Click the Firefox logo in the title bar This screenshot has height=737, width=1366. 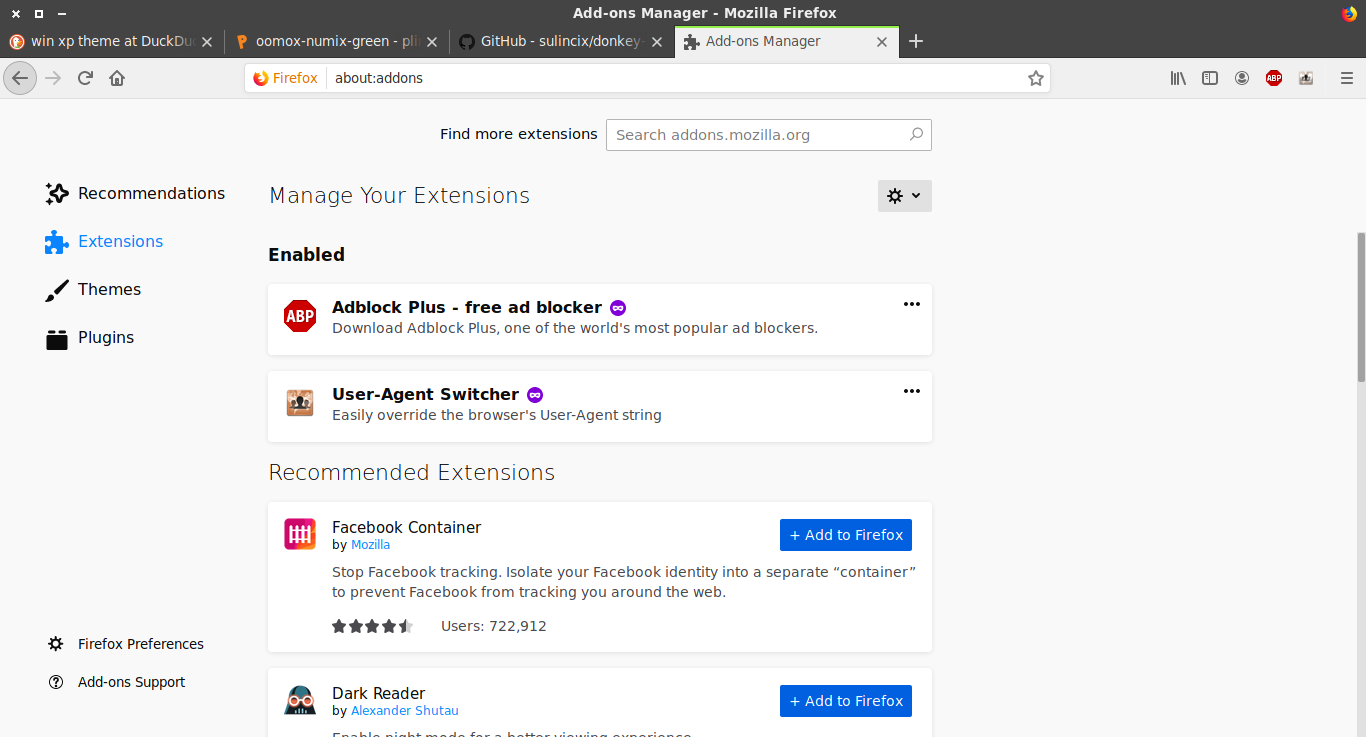1350,13
